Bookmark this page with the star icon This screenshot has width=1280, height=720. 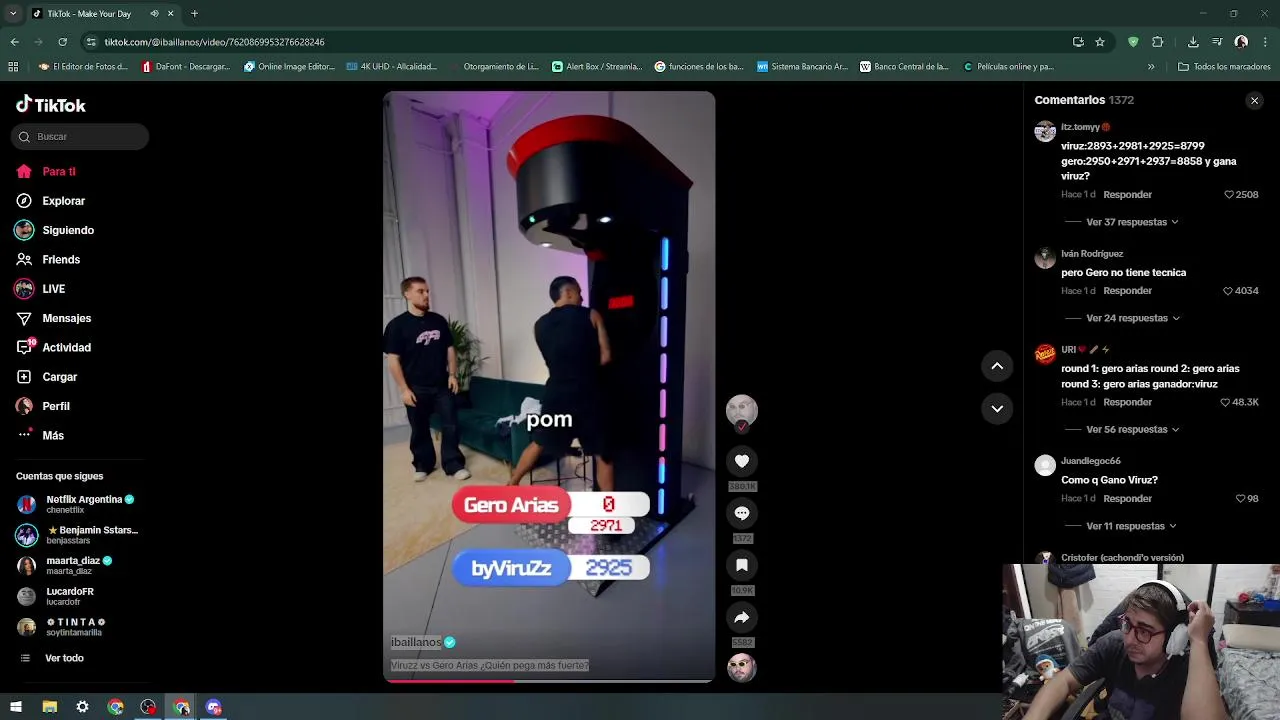pos(1100,42)
